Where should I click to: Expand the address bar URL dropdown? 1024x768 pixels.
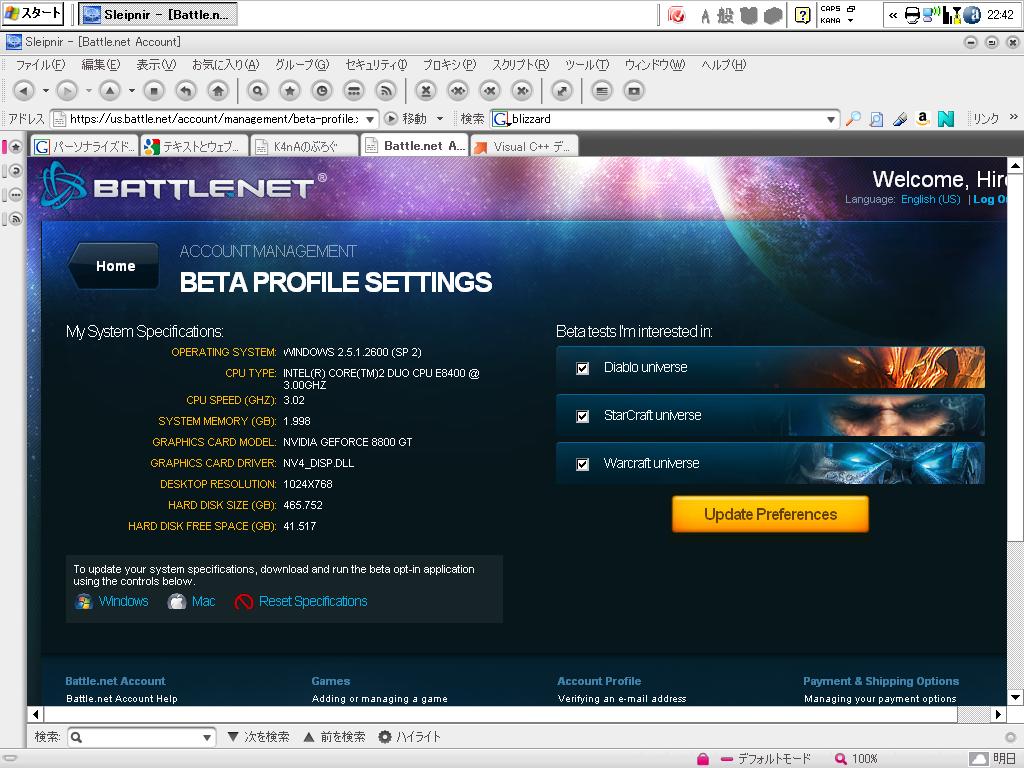point(370,120)
